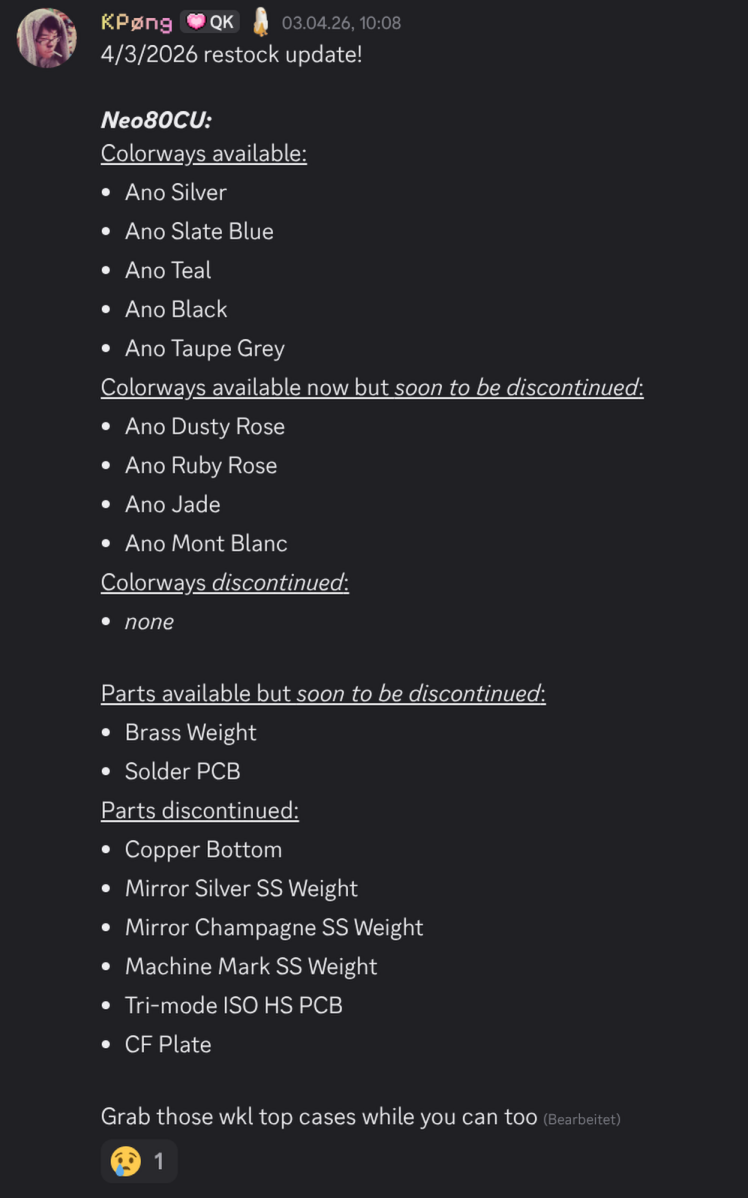The height and width of the screenshot is (1198, 748).
Task: Click the reaction count number 1
Action: (159, 1161)
